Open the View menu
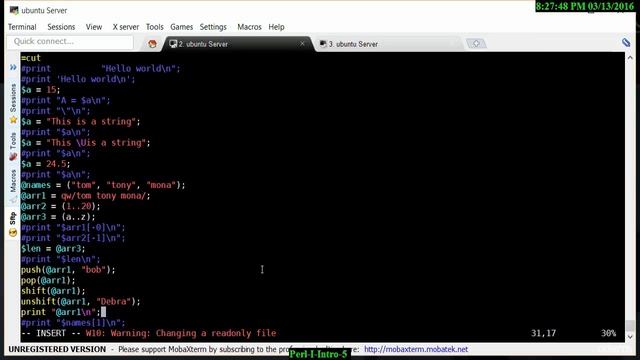The width and height of the screenshot is (640, 360). point(93,27)
